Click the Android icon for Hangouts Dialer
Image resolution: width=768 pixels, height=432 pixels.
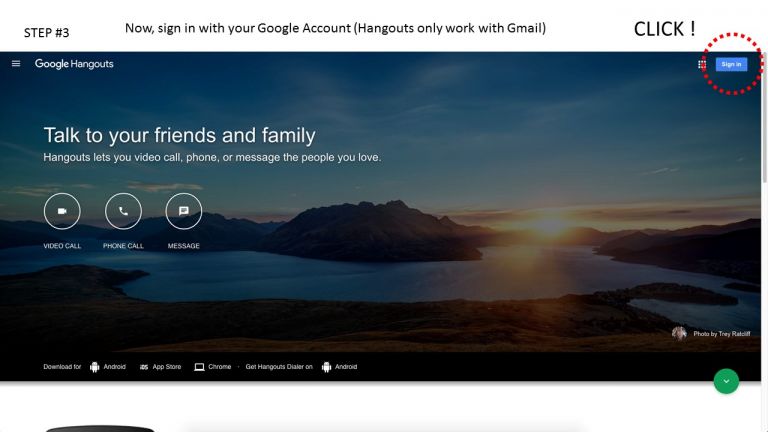pyautogui.click(x=326, y=367)
